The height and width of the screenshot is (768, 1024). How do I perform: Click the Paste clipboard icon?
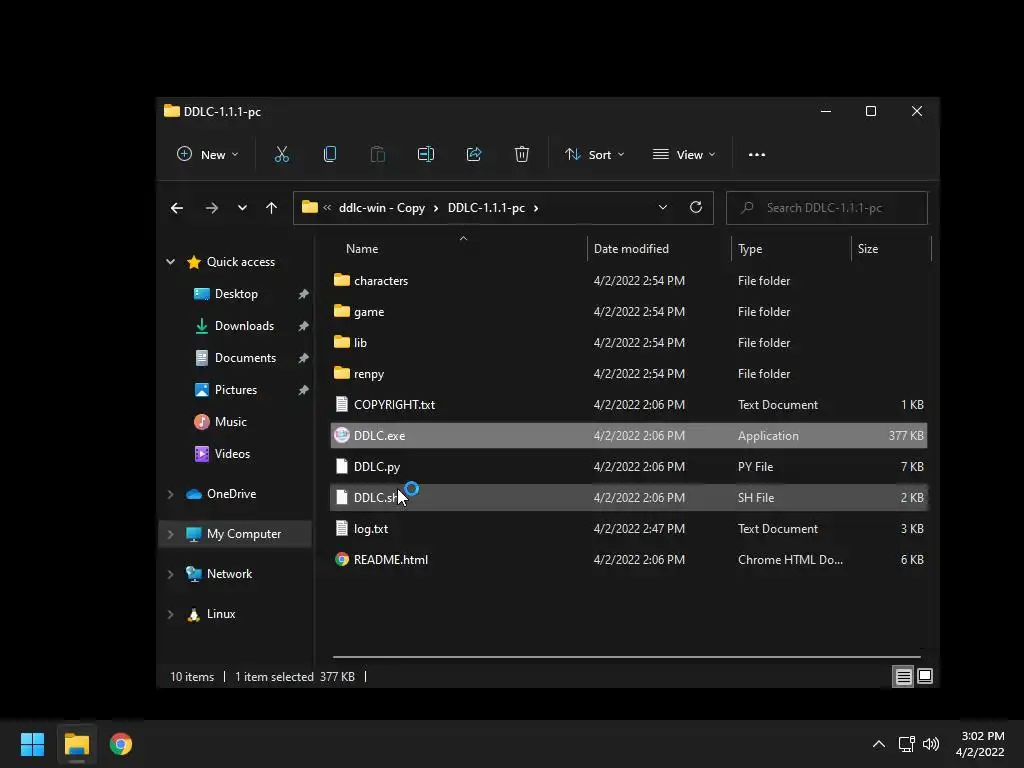(377, 155)
